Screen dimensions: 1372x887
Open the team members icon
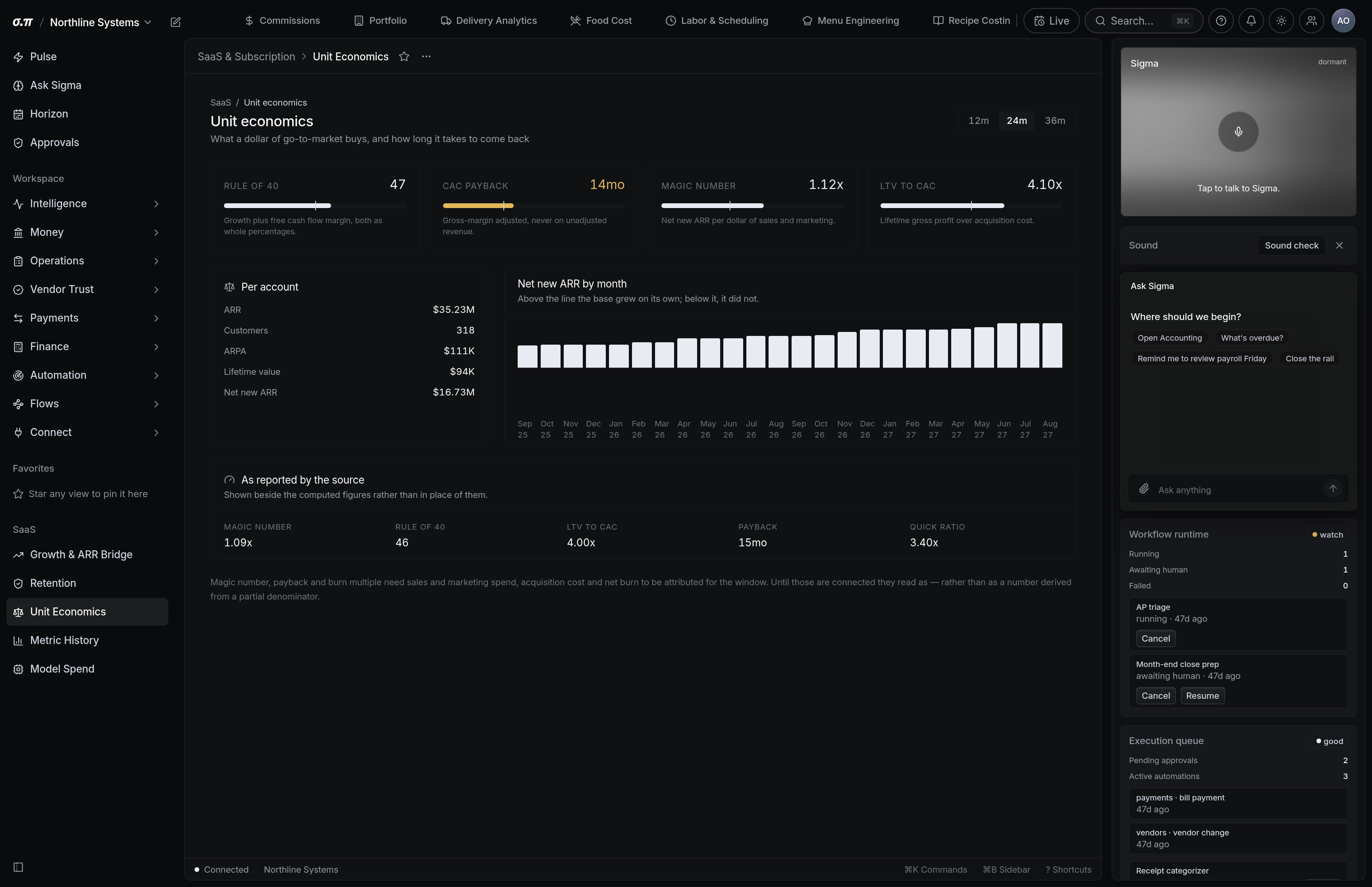coord(1312,21)
